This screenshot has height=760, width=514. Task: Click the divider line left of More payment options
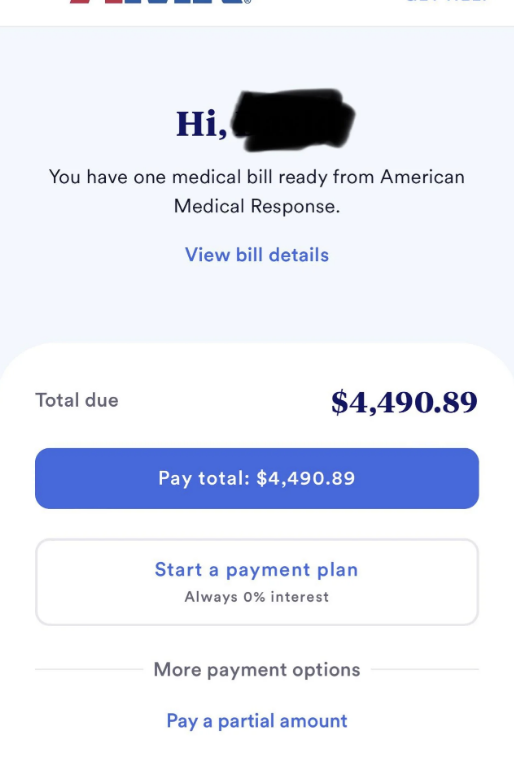[89, 669]
